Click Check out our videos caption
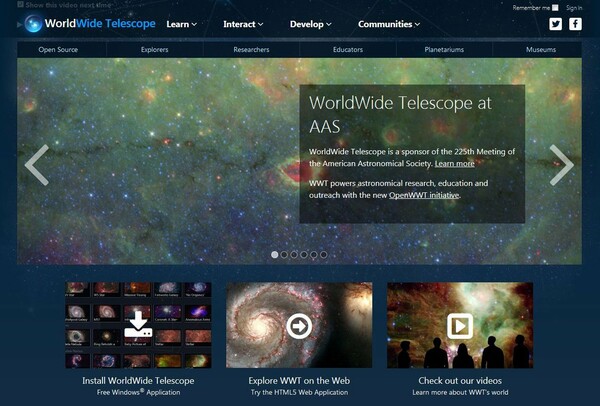600x406 pixels. [x=460, y=381]
